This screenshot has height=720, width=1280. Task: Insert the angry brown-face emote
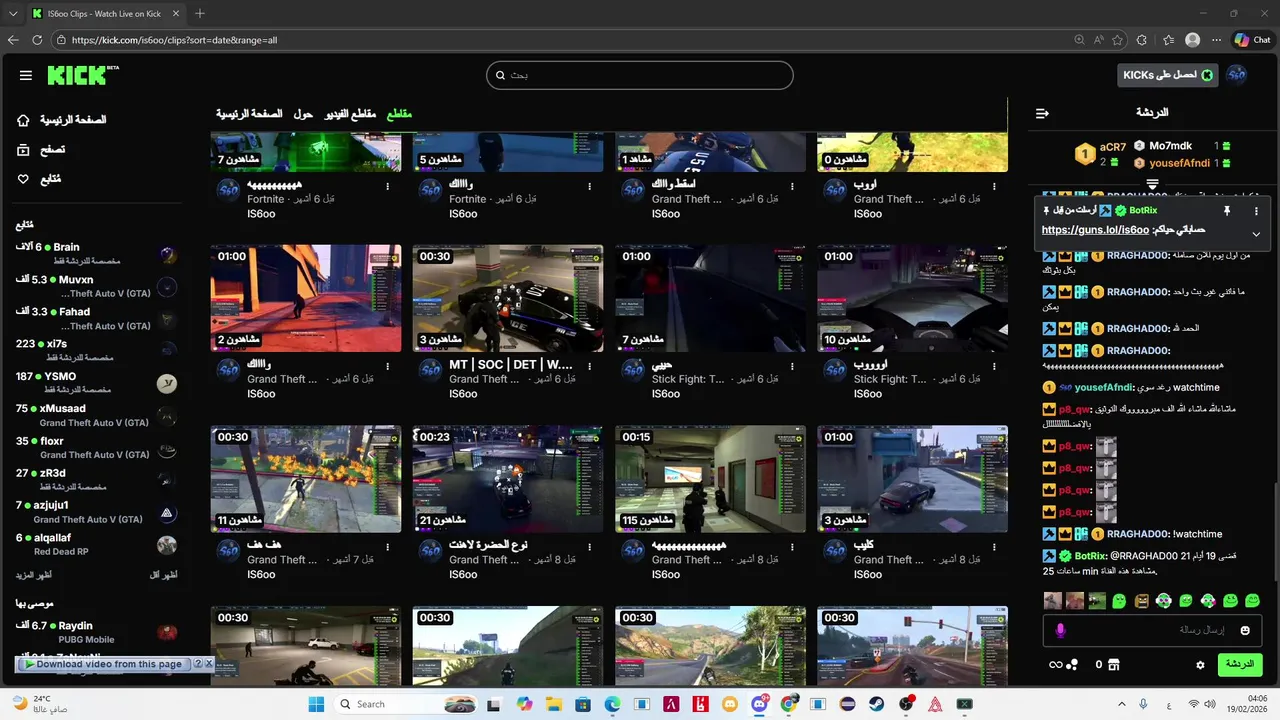[1142, 601]
